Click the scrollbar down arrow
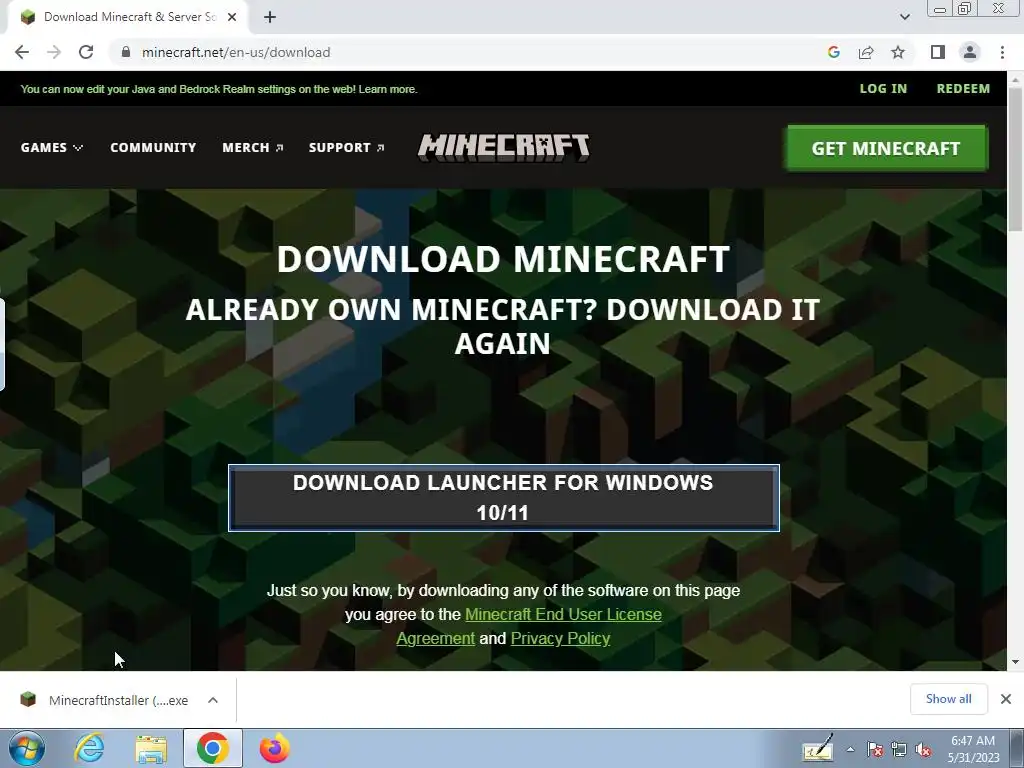The image size is (1024, 768). click(x=1015, y=662)
